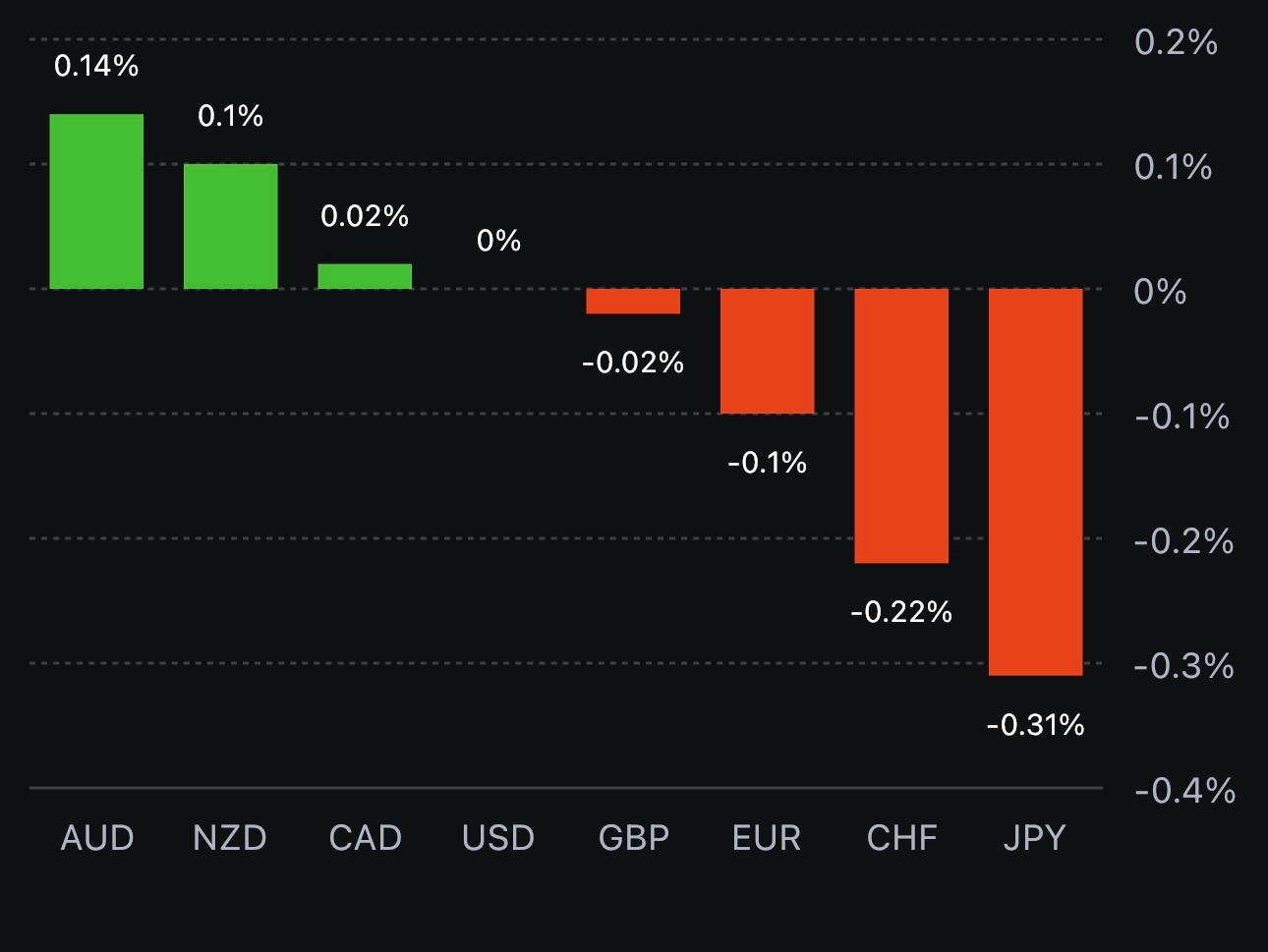Screen dimensions: 1268x952
Task: Select the -0.22% value label
Action: 901,612
